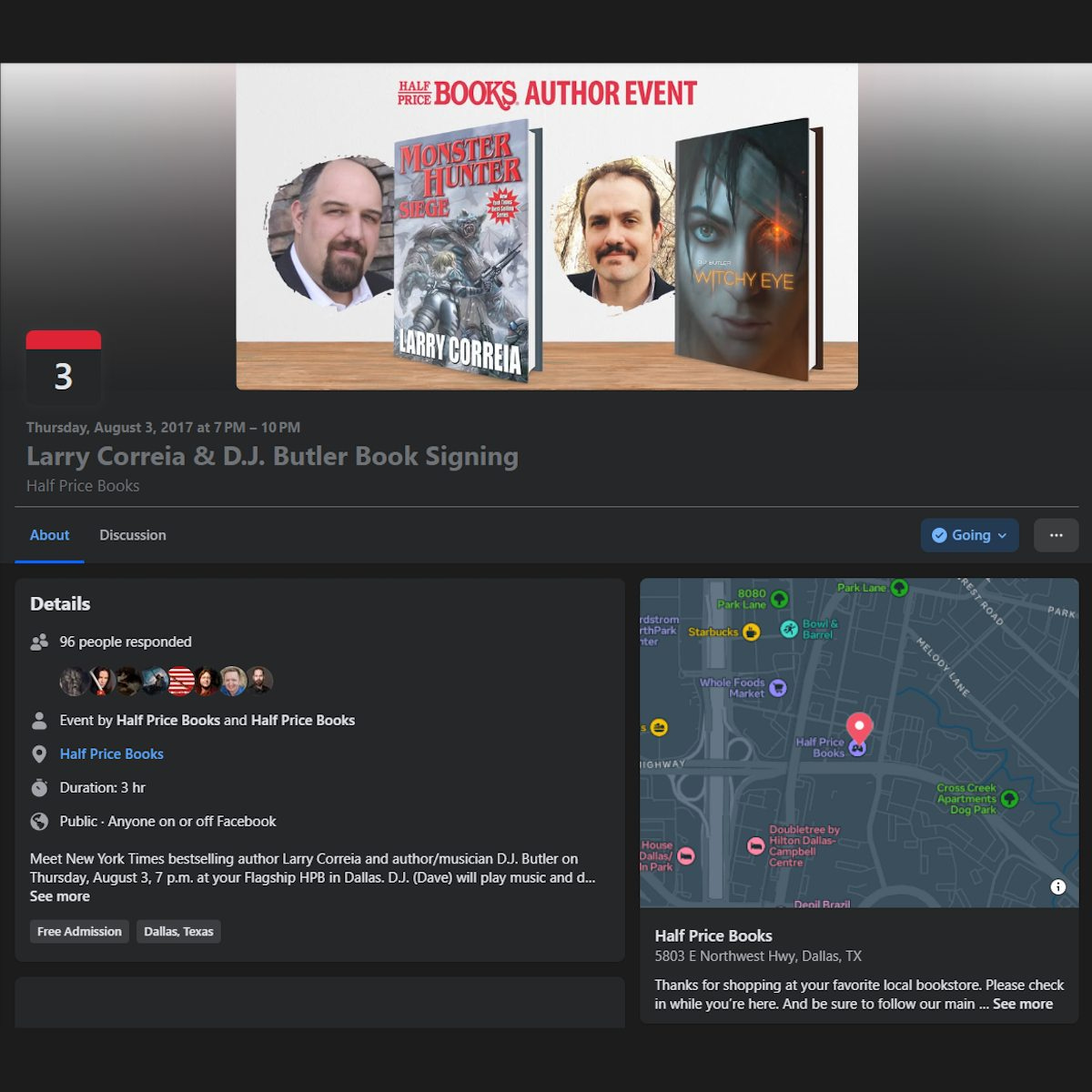1092x1092 pixels.
Task: Click the Park Lane green map marker
Action: click(899, 588)
